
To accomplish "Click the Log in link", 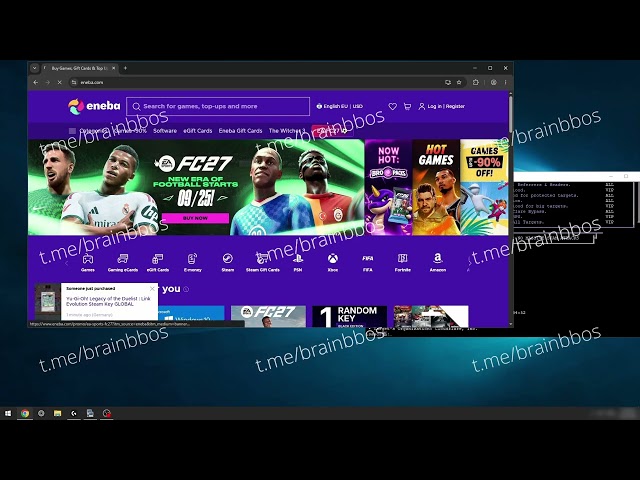I will pos(435,107).
